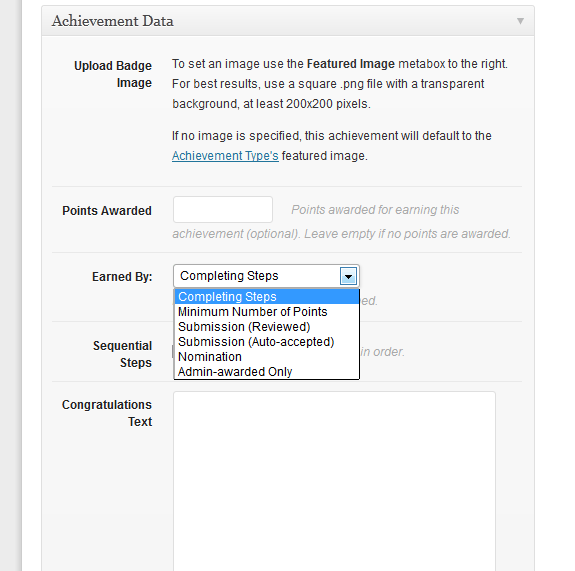Click the Achievement Data panel title
The height and width of the screenshot is (571, 575).
(113, 21)
